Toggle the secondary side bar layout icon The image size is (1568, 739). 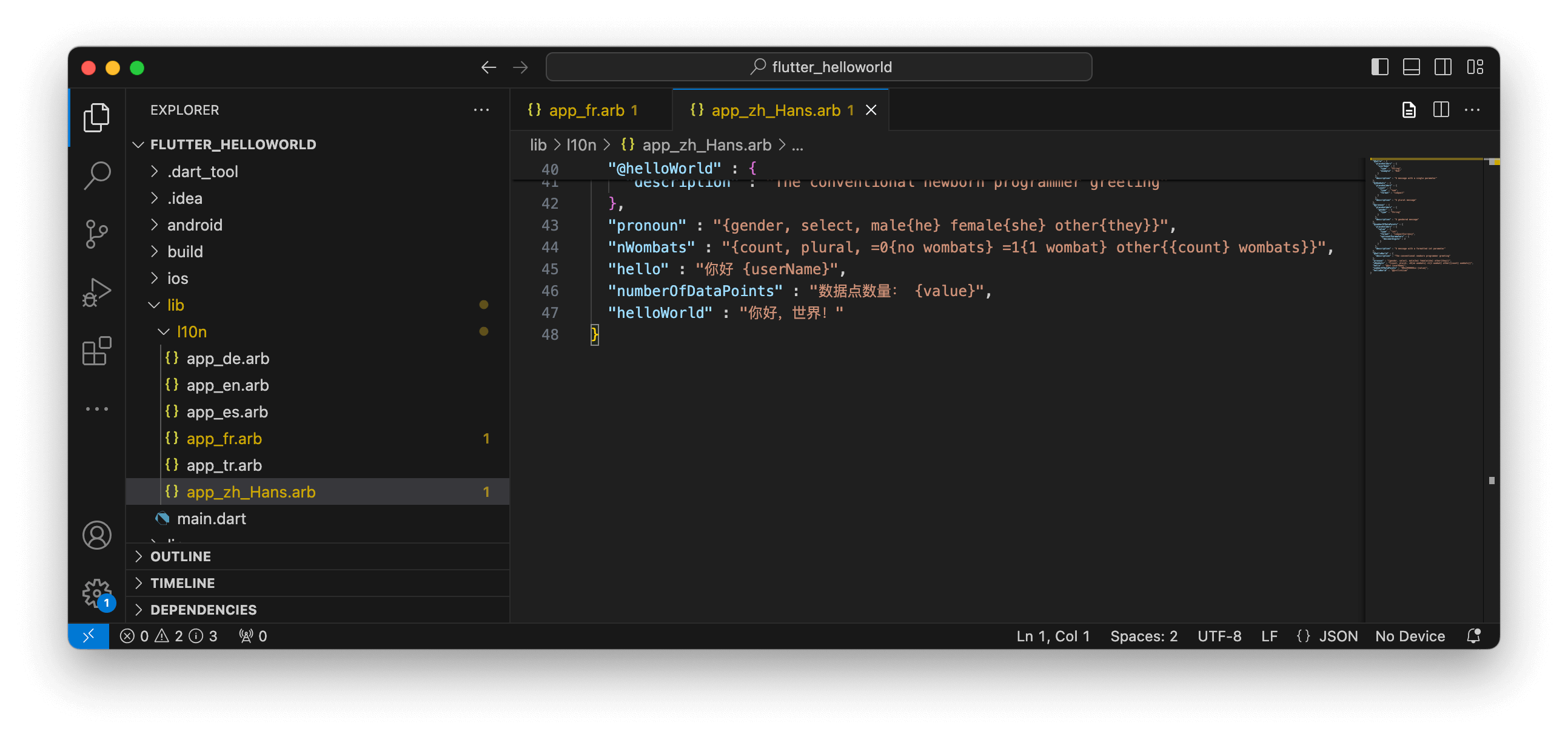[1442, 67]
